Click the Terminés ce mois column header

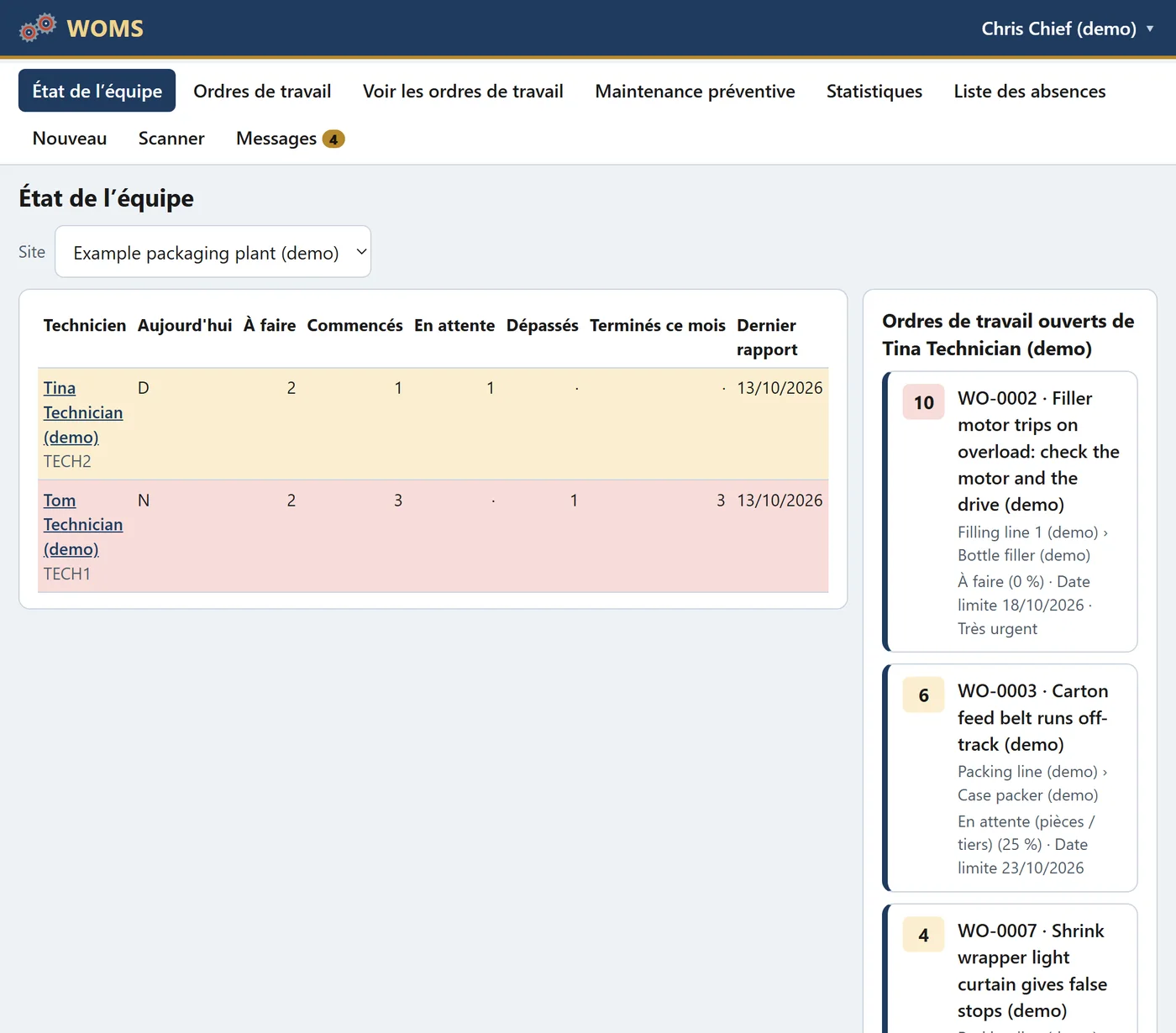tap(658, 325)
